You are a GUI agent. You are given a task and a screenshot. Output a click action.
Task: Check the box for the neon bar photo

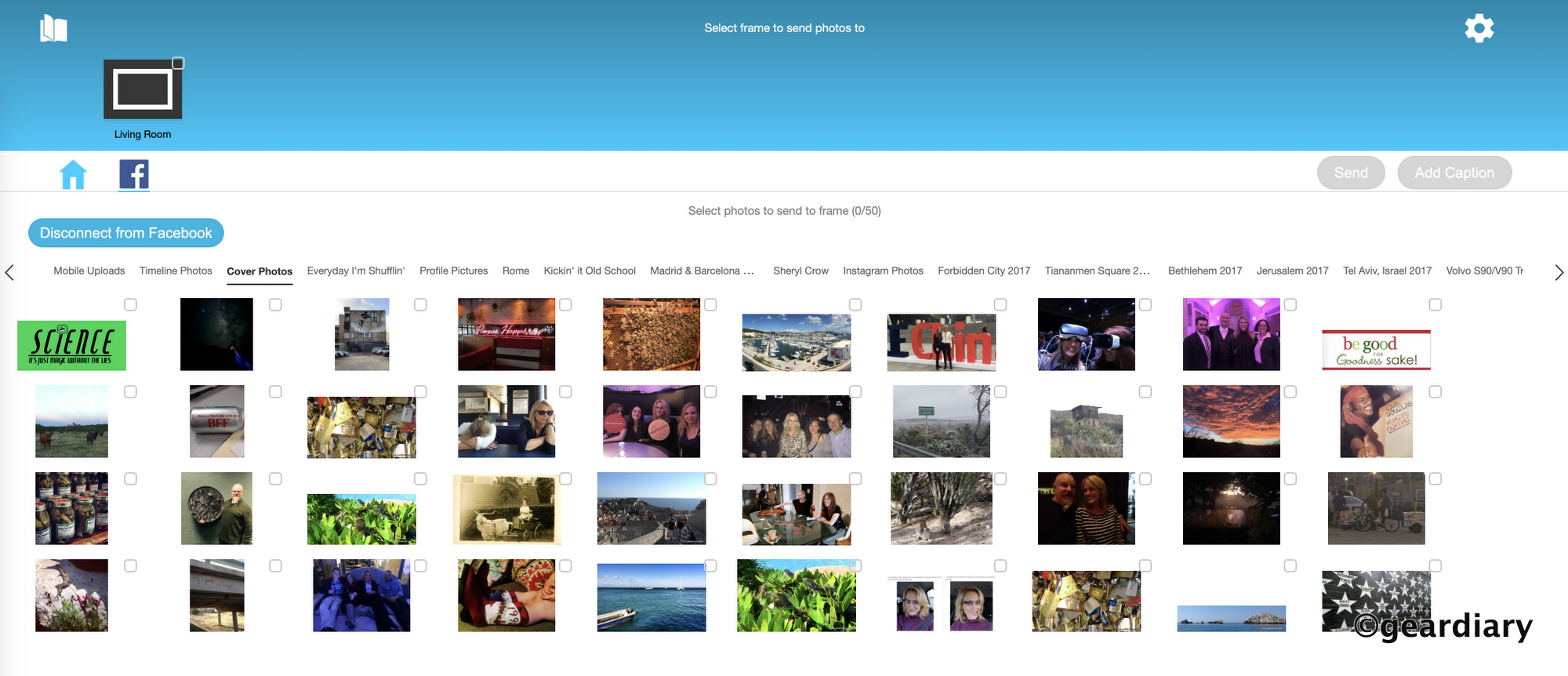point(565,304)
